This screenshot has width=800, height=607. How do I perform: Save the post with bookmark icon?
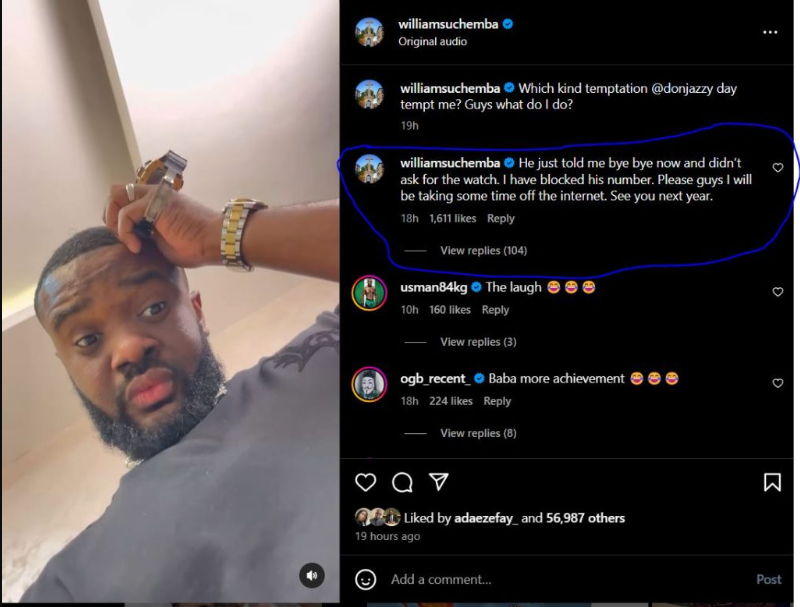772,483
